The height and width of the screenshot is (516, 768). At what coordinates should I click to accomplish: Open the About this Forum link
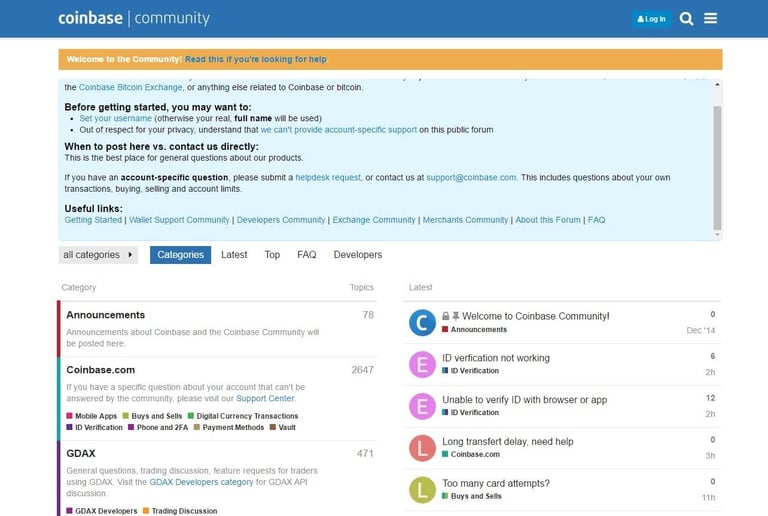[x=548, y=220]
